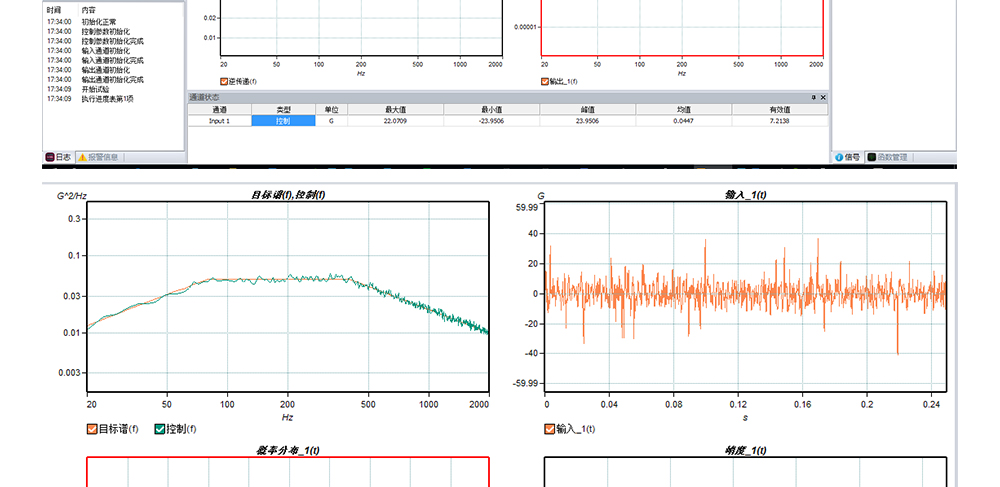Image resolution: width=1000 pixels, height=487 pixels.
Task: Uncheck the 逆传递(f) trace checkbox
Action: [224, 82]
